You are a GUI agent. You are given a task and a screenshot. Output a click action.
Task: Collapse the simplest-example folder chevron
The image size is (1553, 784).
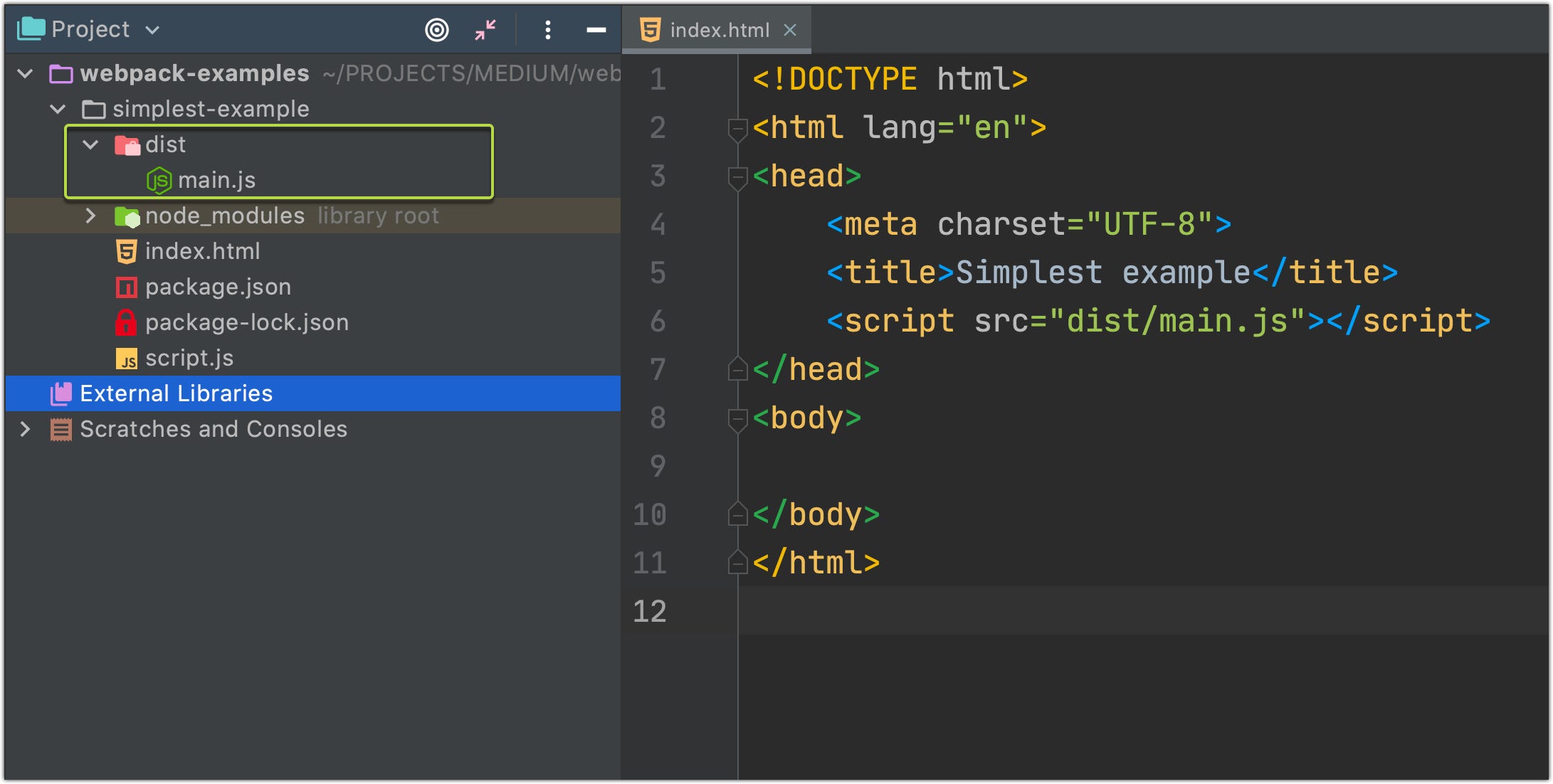[x=58, y=109]
